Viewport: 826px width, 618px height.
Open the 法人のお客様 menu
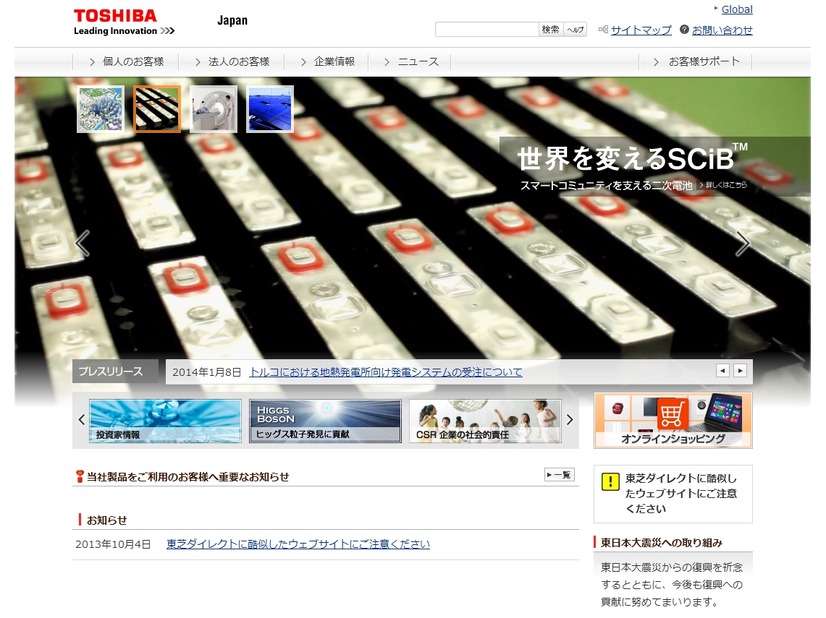[x=232, y=62]
